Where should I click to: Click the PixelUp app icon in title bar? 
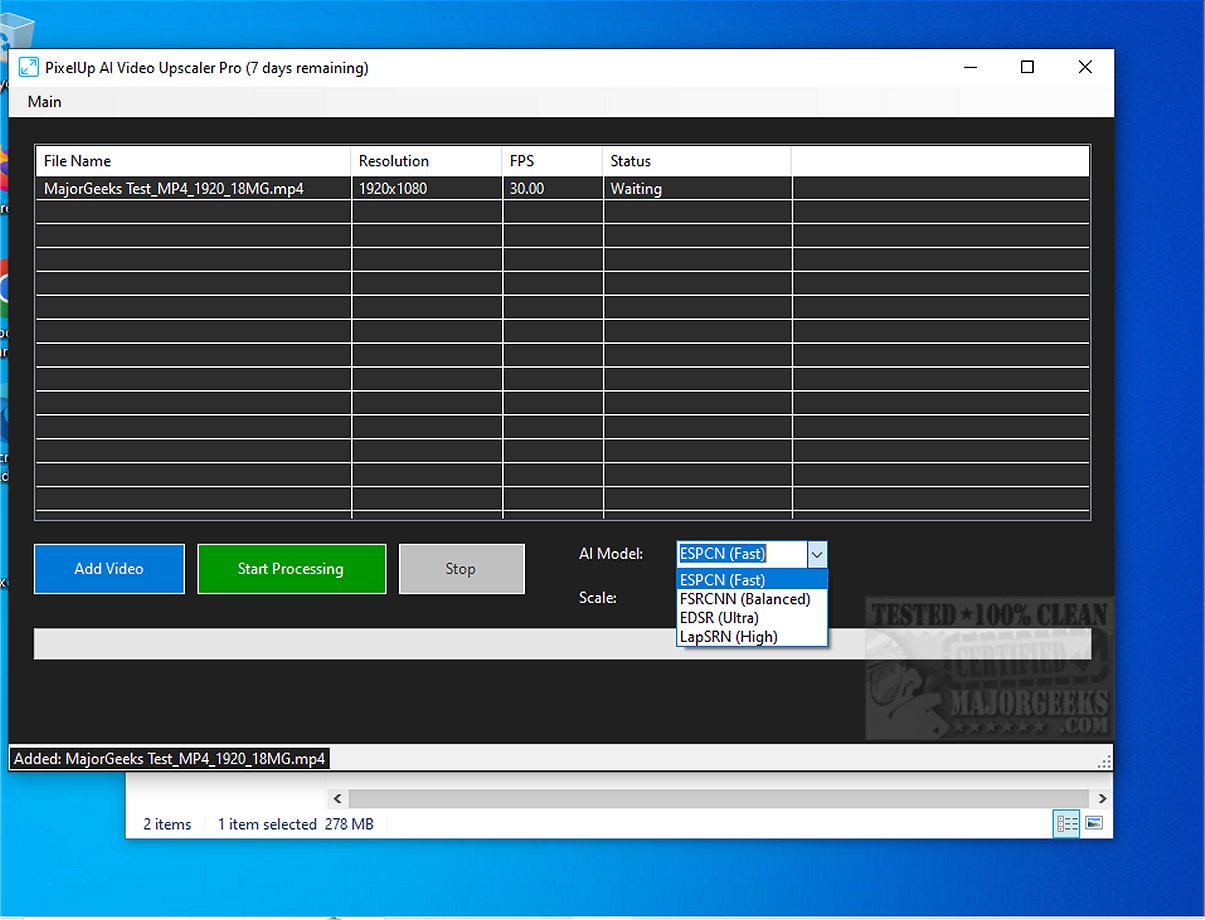pos(29,68)
